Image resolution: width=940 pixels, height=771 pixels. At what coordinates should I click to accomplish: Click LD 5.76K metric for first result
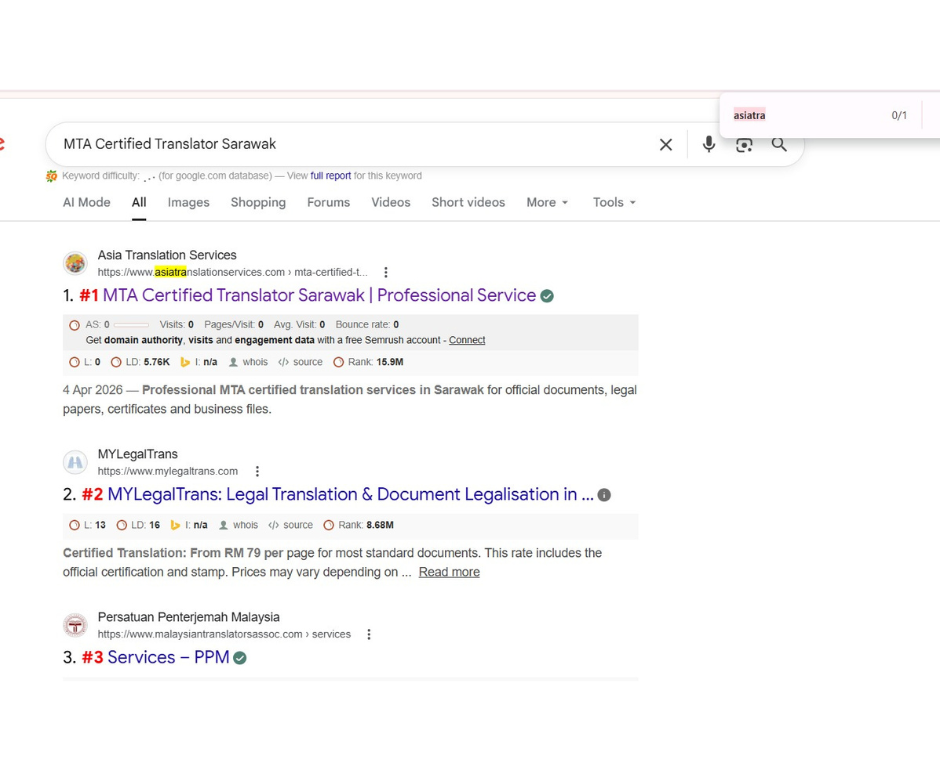(140, 362)
